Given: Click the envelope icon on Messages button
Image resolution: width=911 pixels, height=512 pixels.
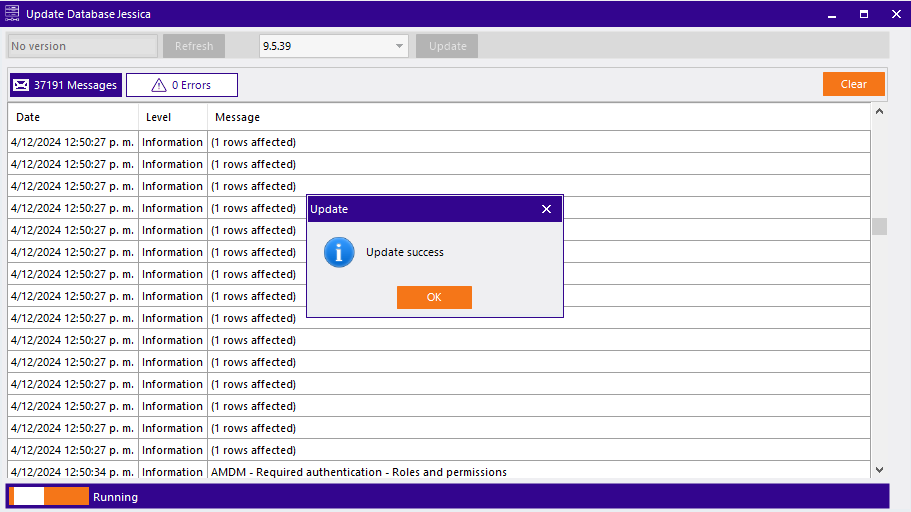Looking at the screenshot, I should click(21, 85).
